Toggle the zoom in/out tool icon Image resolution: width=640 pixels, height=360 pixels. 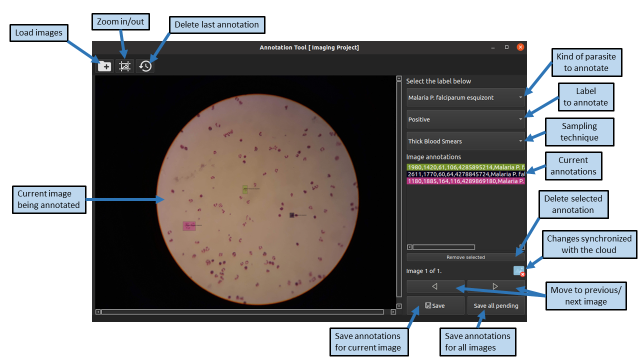124,66
